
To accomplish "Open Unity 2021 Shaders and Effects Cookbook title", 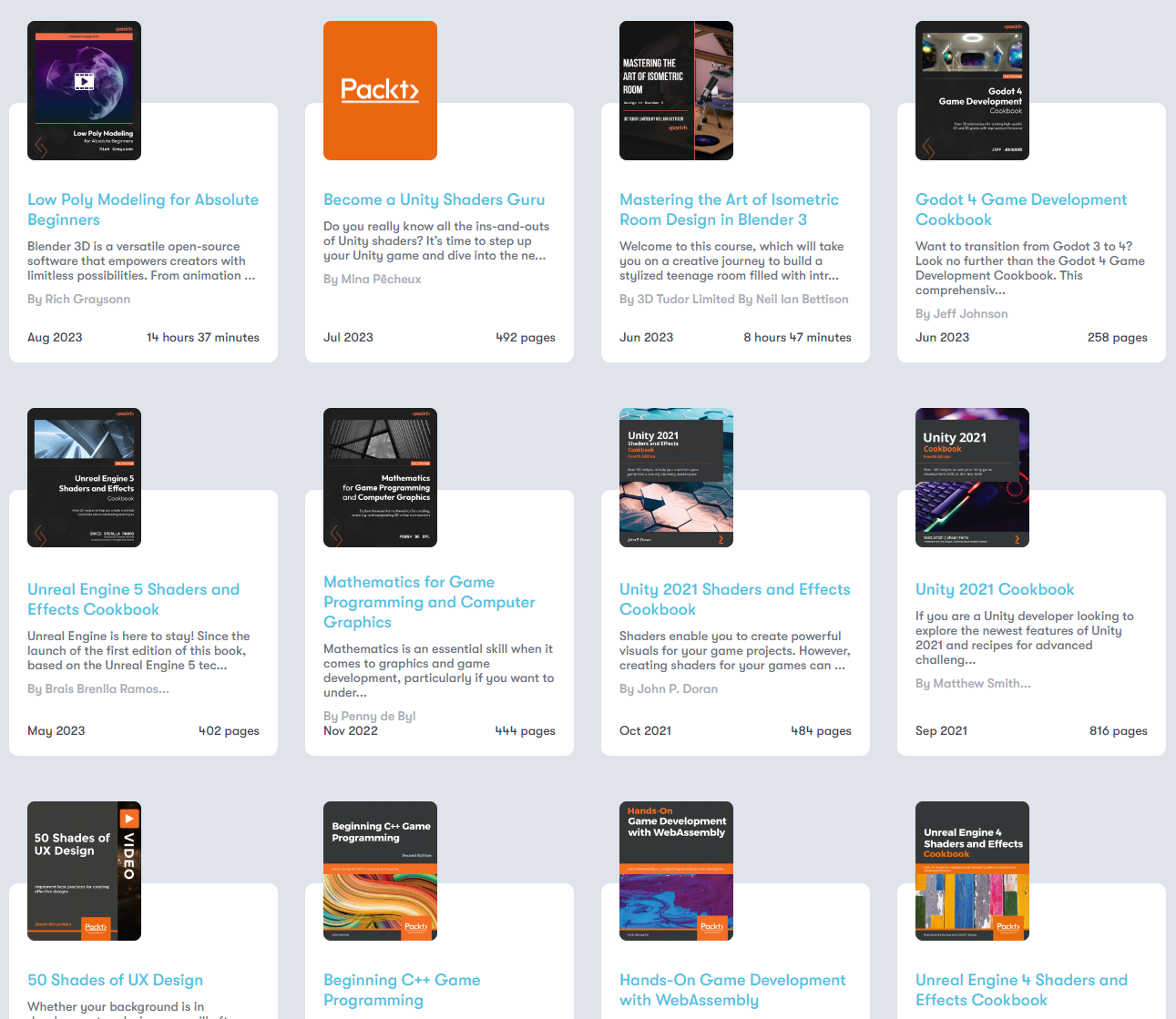I will (734, 599).
